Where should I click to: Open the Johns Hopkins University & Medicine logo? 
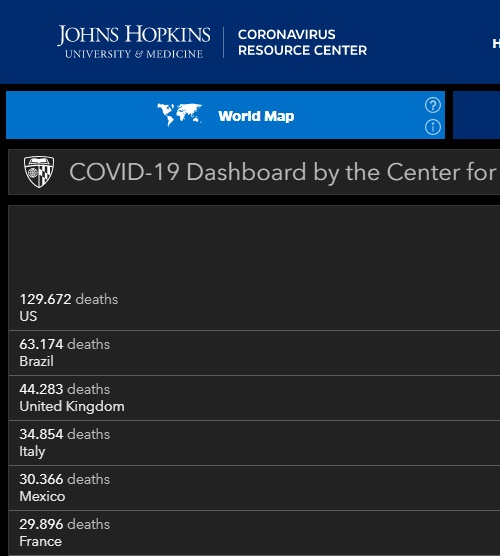(134, 42)
